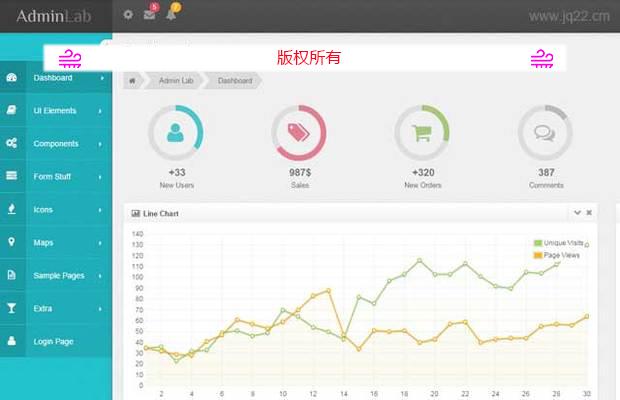This screenshot has width=620, height=400.
Task: Toggle Page Views series in chart legend
Action: click(560, 255)
